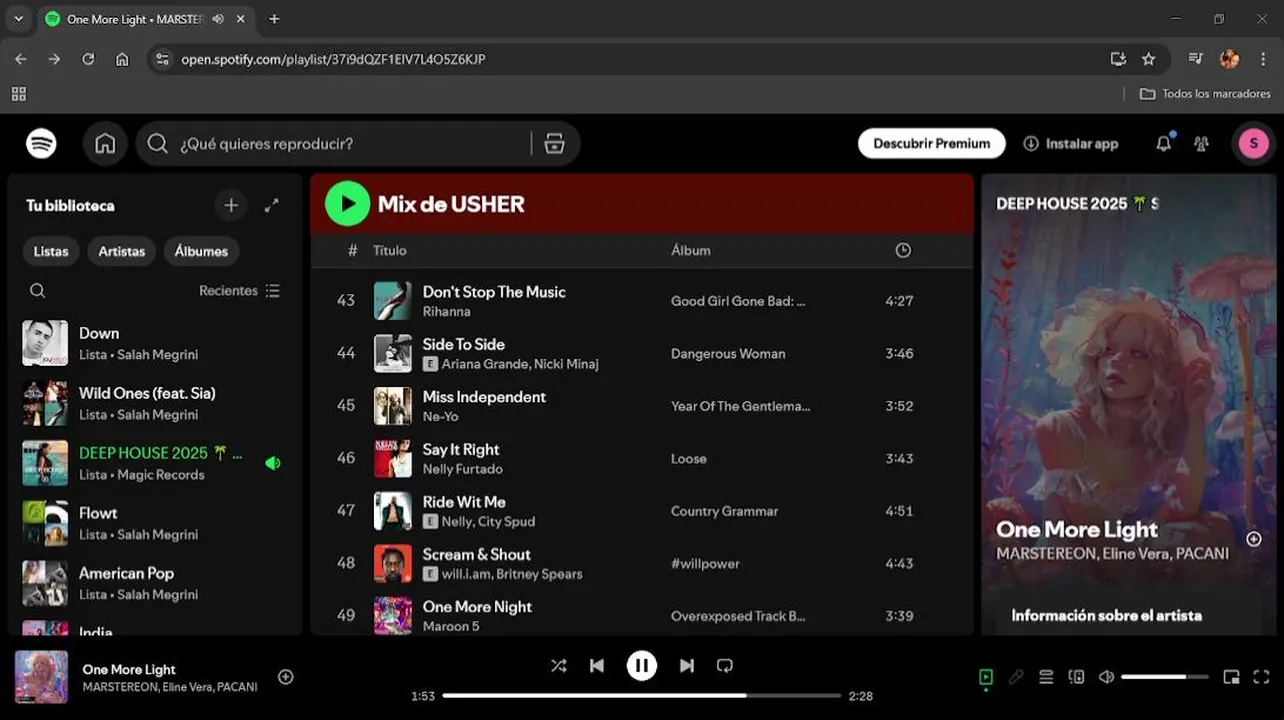Open friend activity icon
The image size is (1284, 720).
coord(1201,144)
